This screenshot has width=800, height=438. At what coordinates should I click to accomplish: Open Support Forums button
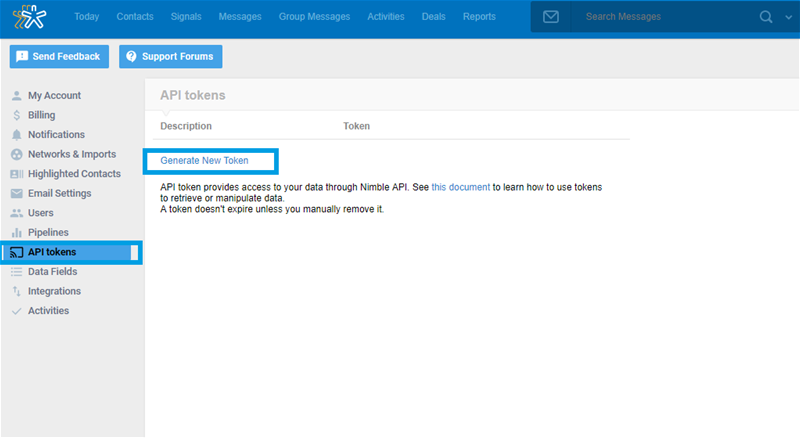170,57
